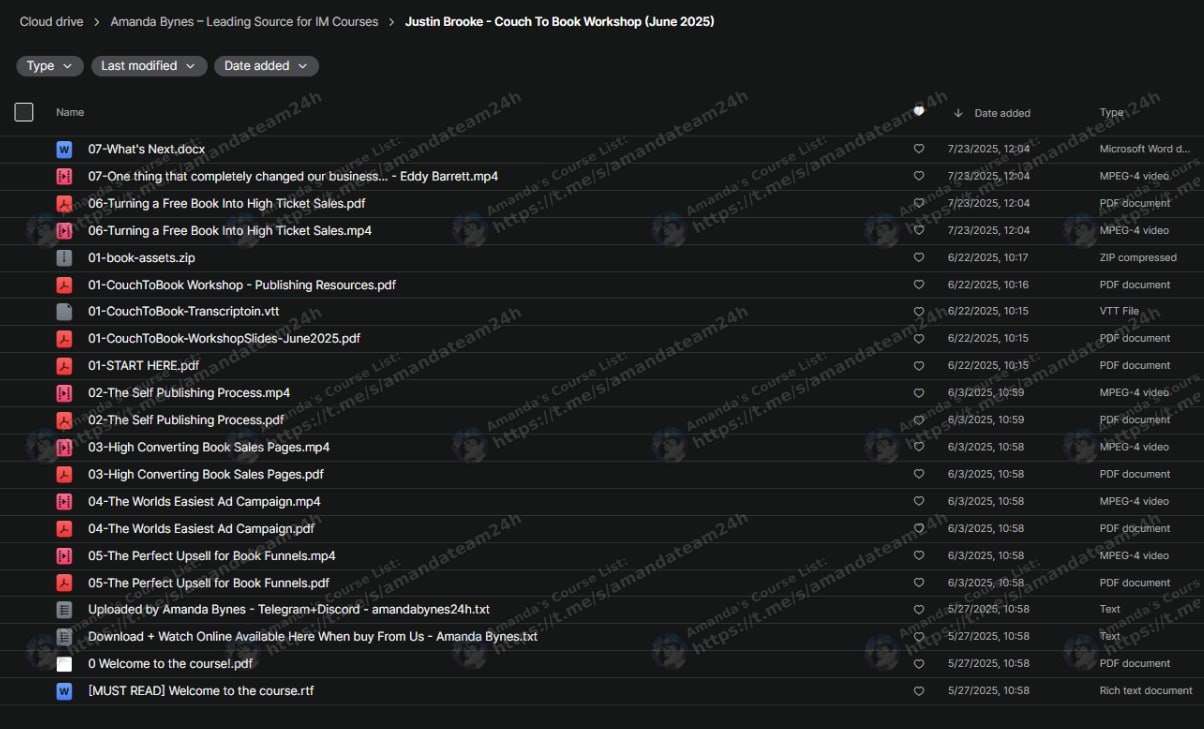This screenshot has height=729, width=1204.
Task: Open the Date added filter dropdown
Action: 266,66
